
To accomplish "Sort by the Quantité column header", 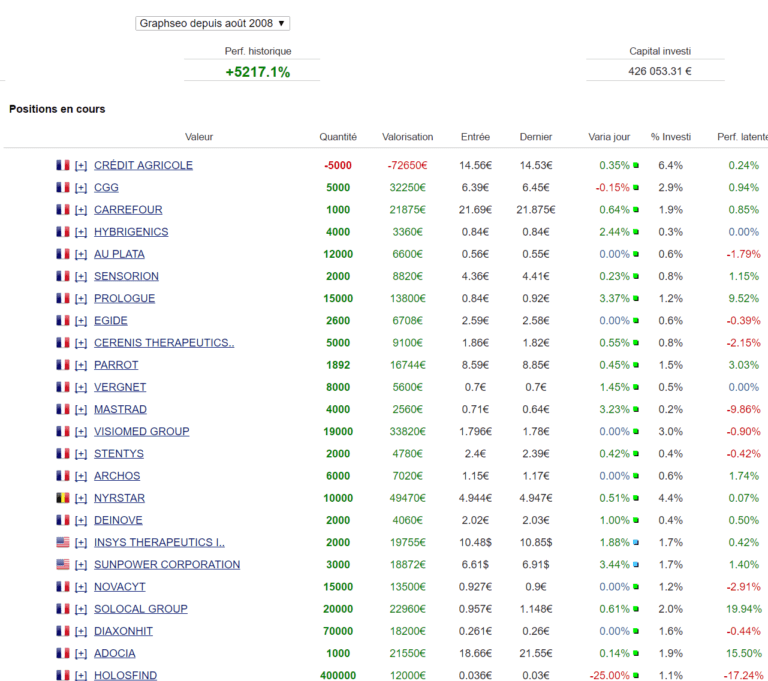I will tap(338, 137).
